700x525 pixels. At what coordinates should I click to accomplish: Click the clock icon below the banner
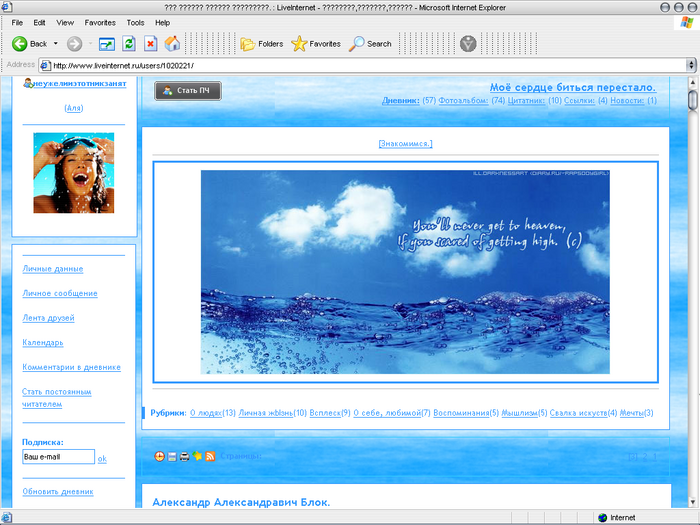pyautogui.click(x=159, y=456)
